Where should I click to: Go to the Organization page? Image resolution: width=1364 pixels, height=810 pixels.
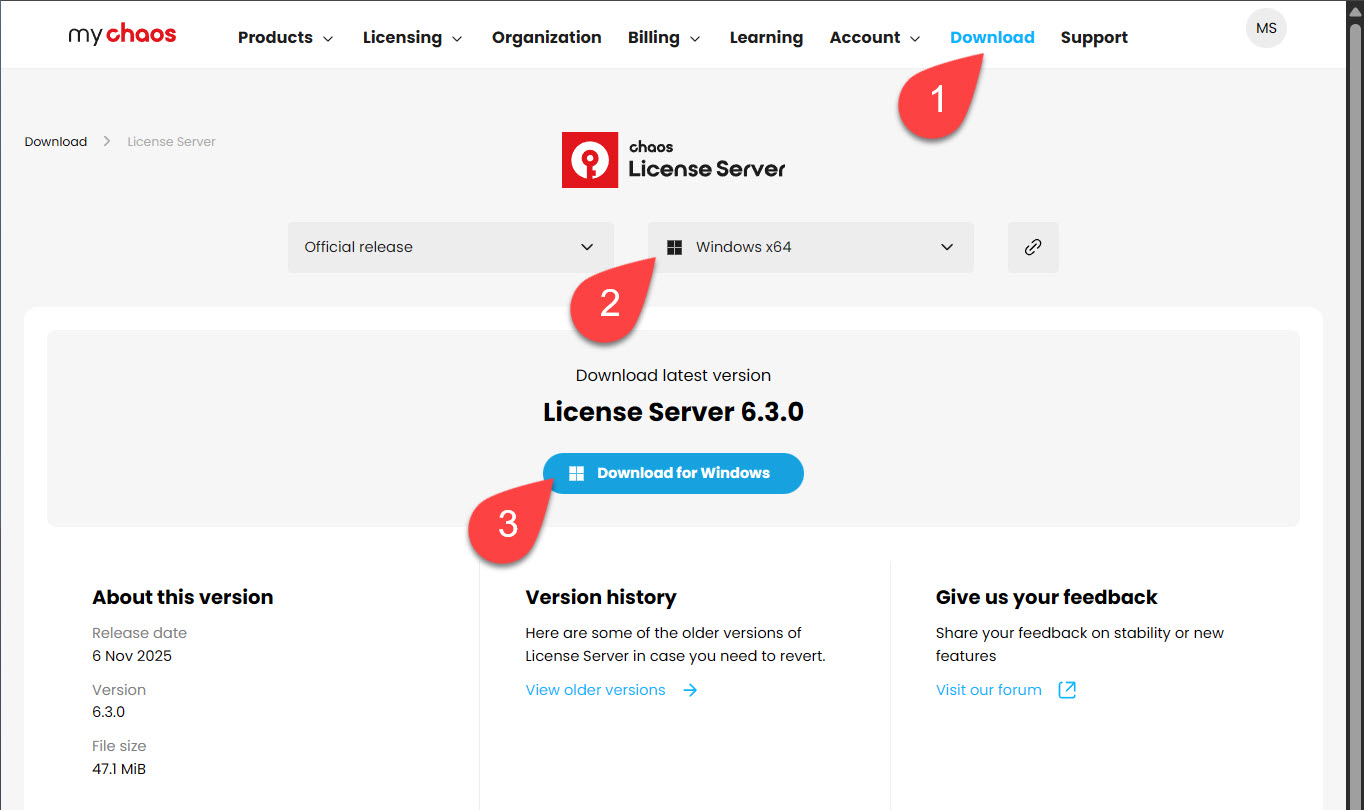tap(546, 38)
